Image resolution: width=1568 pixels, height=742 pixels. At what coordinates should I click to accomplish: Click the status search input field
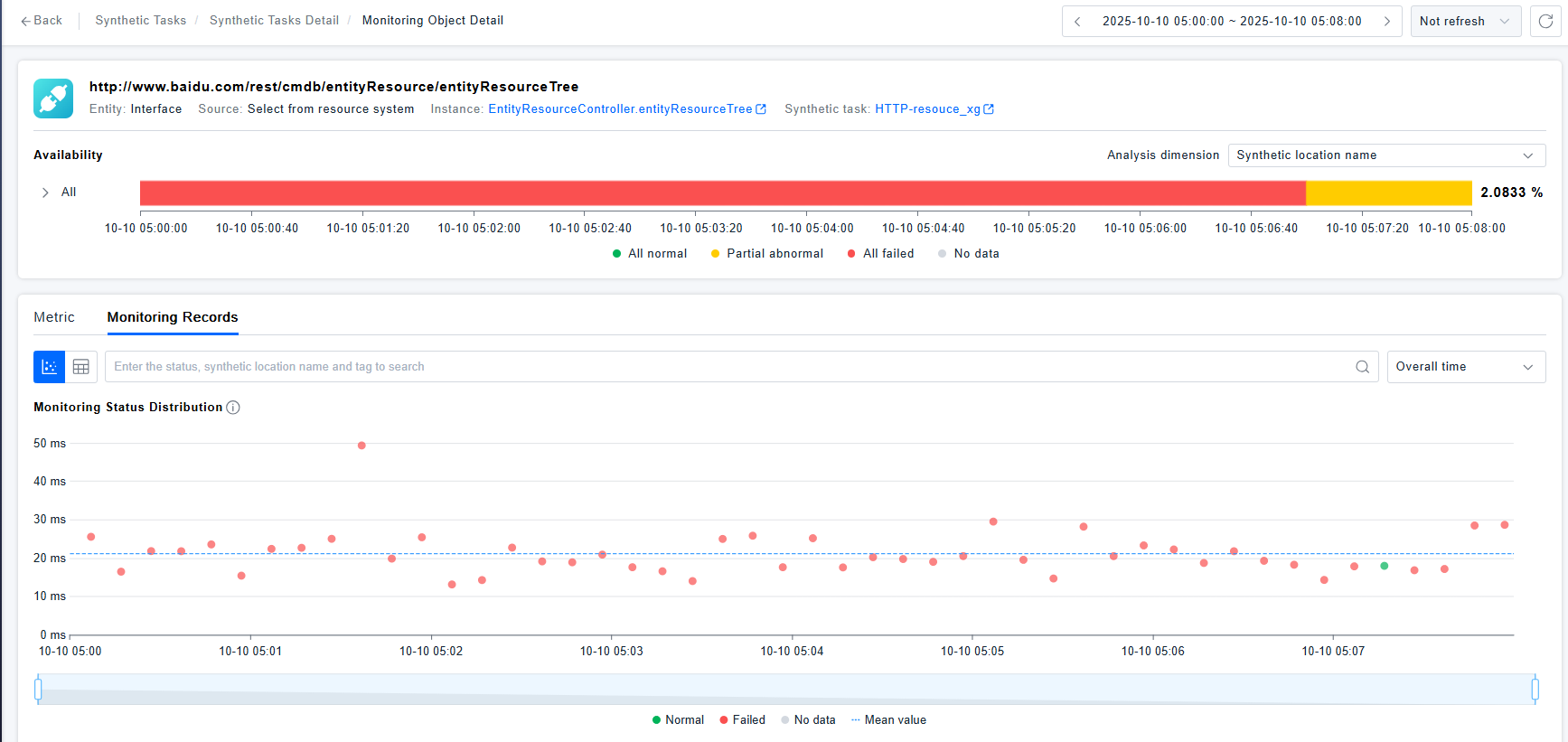pyautogui.click(x=723, y=367)
